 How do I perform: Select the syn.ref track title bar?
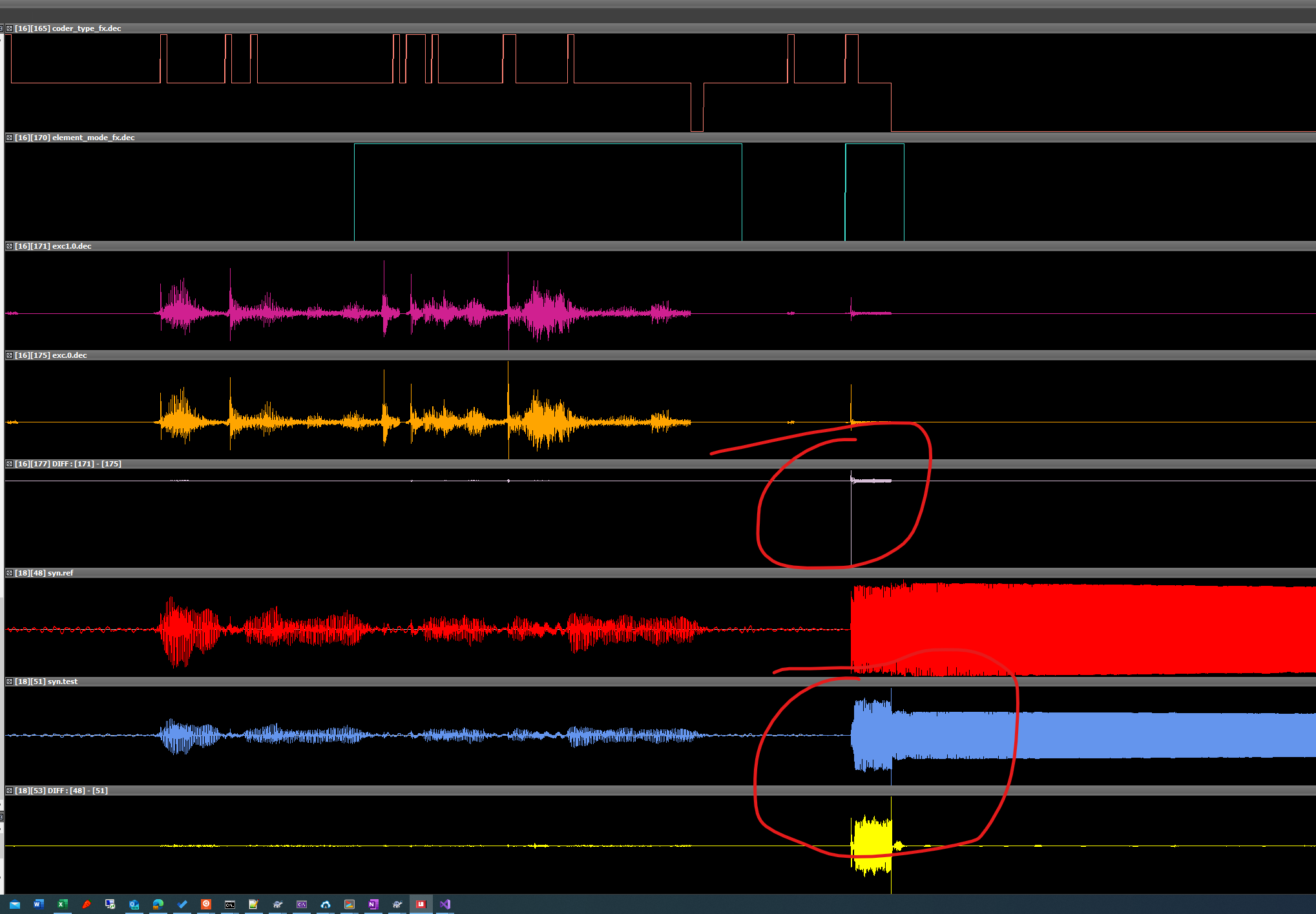coord(44,573)
